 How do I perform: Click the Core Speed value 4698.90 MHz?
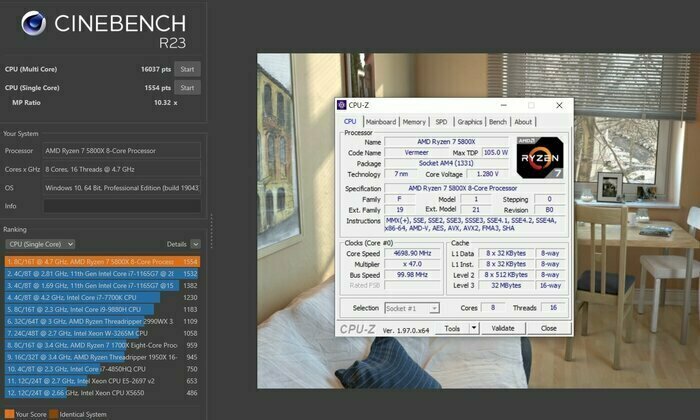click(x=412, y=253)
